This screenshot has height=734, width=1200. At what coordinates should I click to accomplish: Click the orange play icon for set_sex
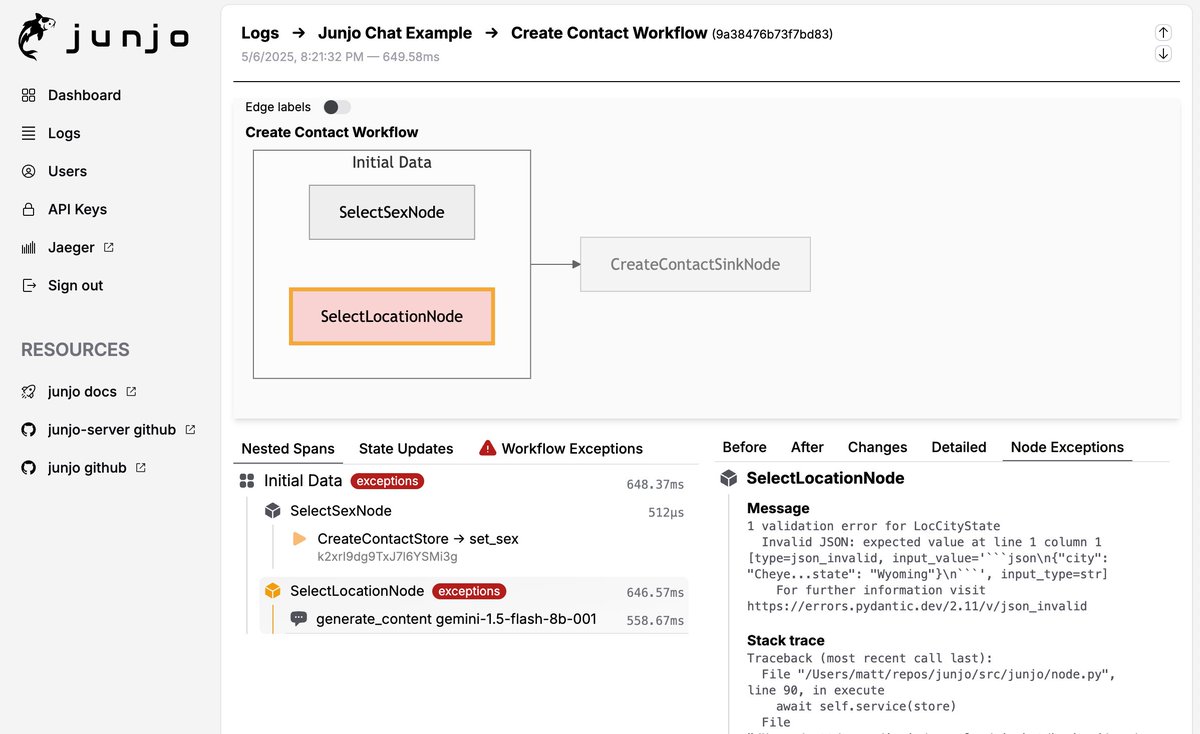point(299,539)
